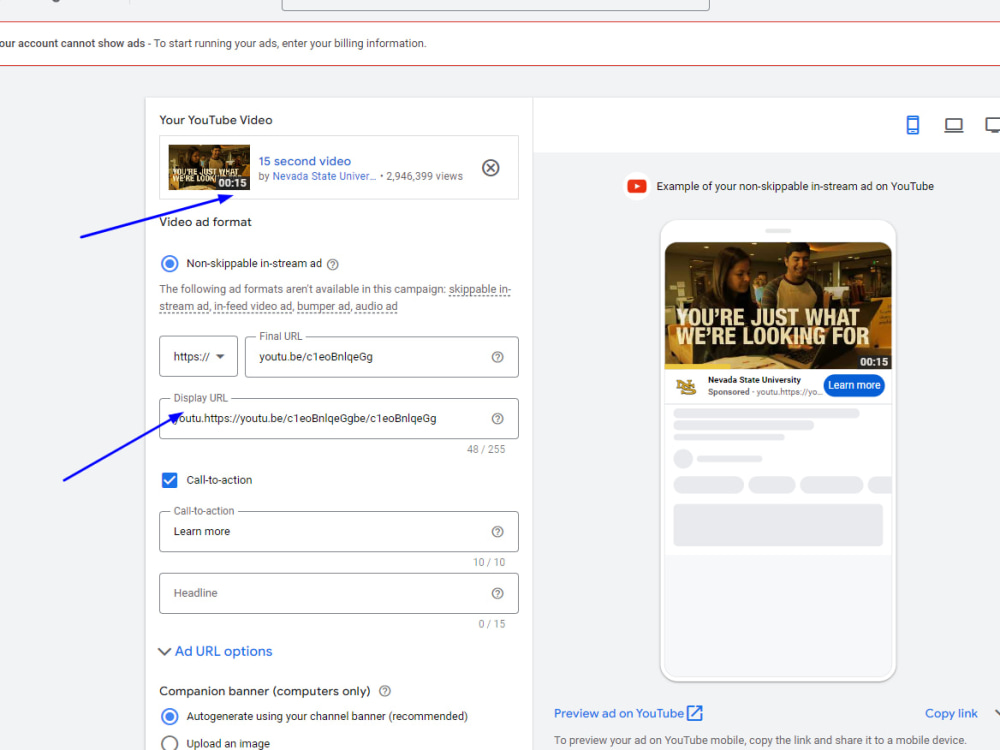The image size is (1000, 750).
Task: Switch preview to mobile phone view
Action: pos(913,125)
